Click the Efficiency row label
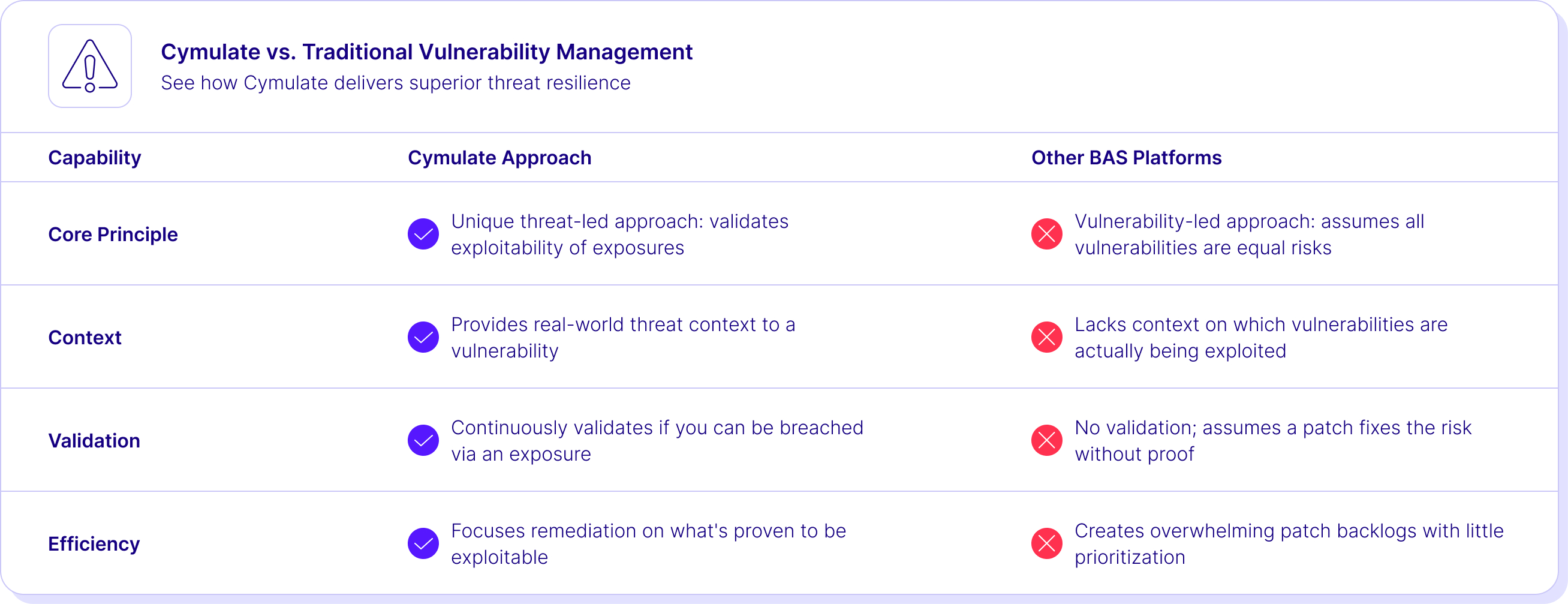Image resolution: width=1568 pixels, height=604 pixels. (x=94, y=544)
